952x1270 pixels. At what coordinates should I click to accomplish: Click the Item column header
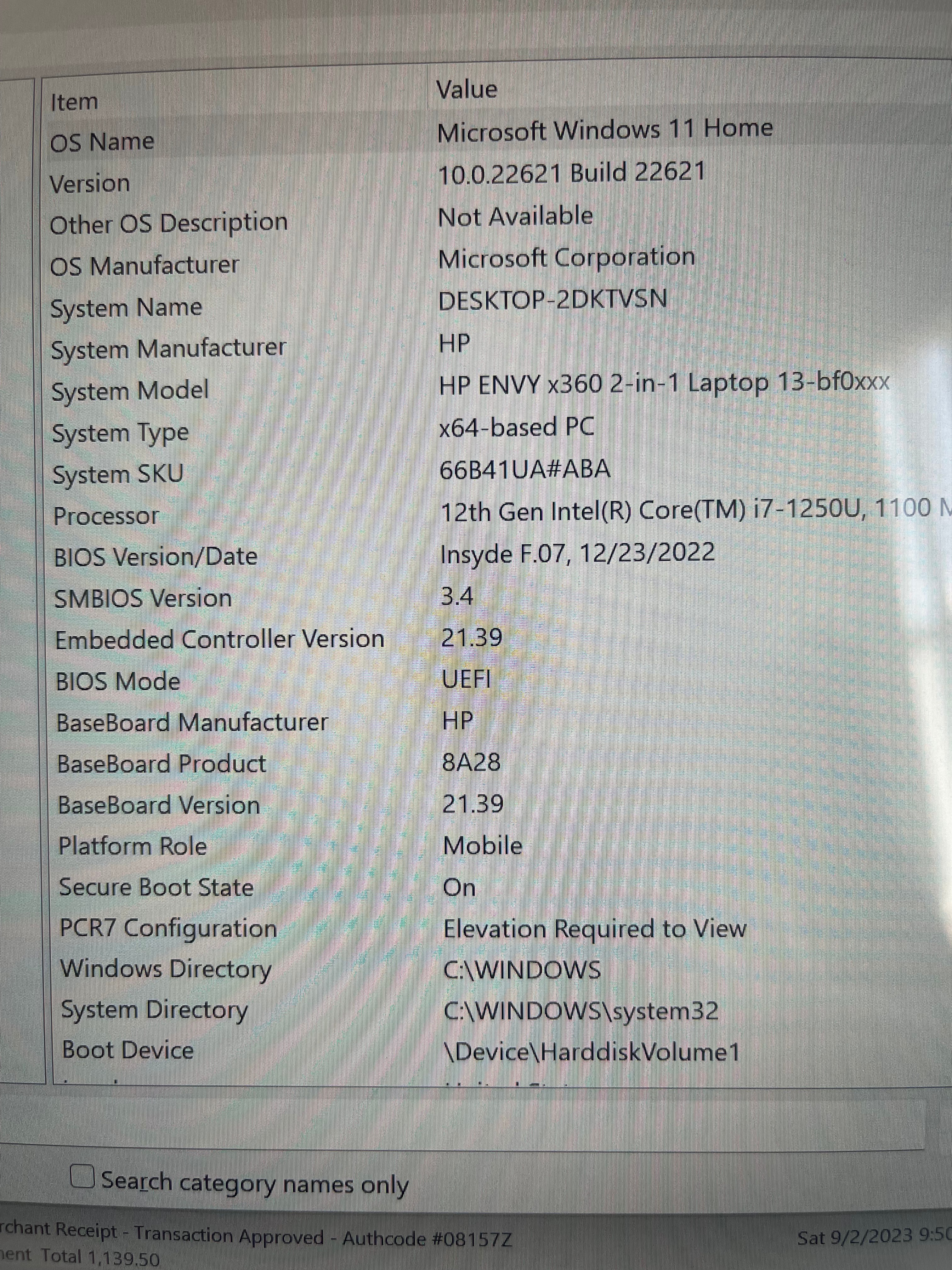(x=75, y=103)
